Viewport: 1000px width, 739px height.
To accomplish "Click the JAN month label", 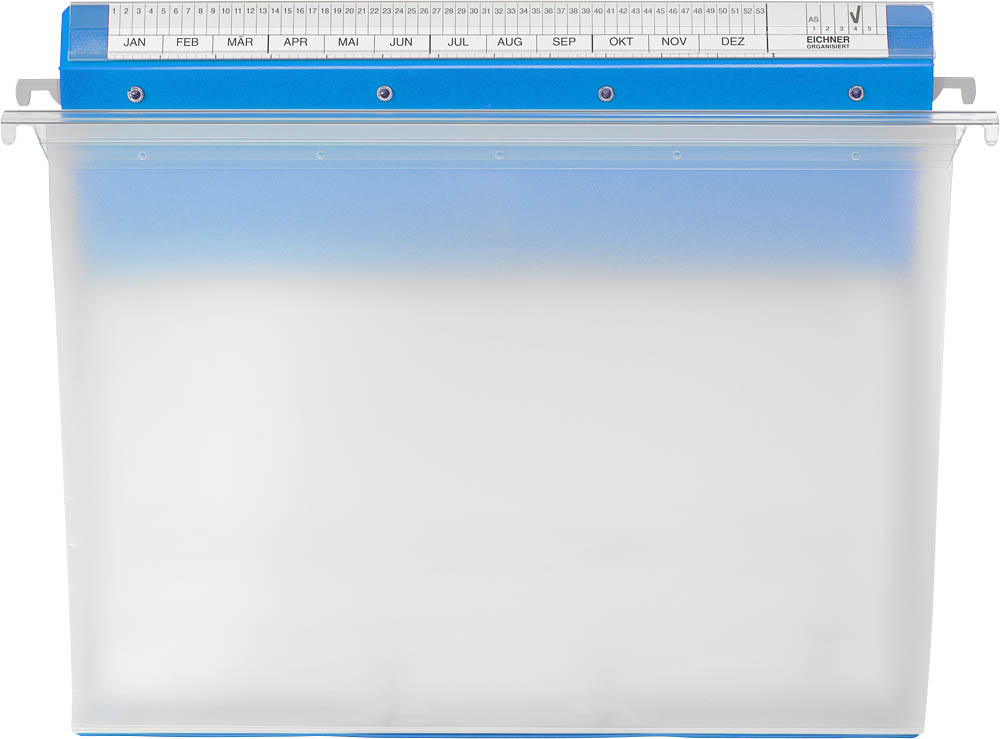I will tap(134, 42).
